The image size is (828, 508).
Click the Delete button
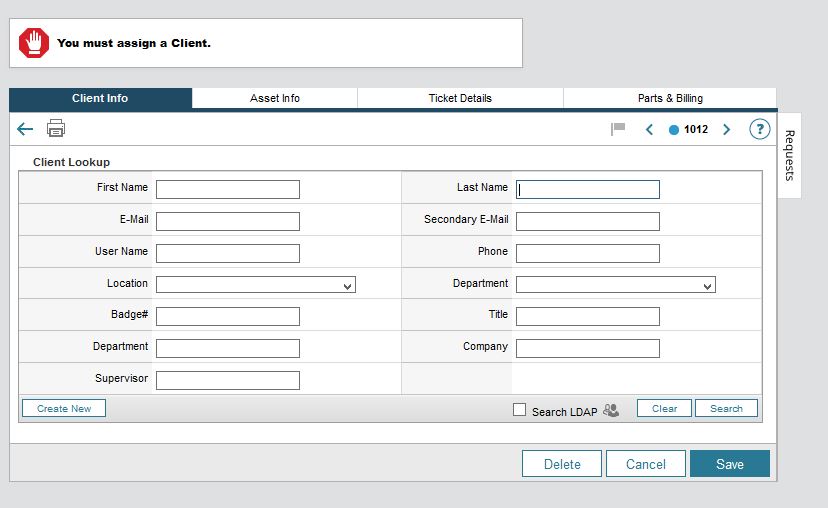pyautogui.click(x=562, y=464)
